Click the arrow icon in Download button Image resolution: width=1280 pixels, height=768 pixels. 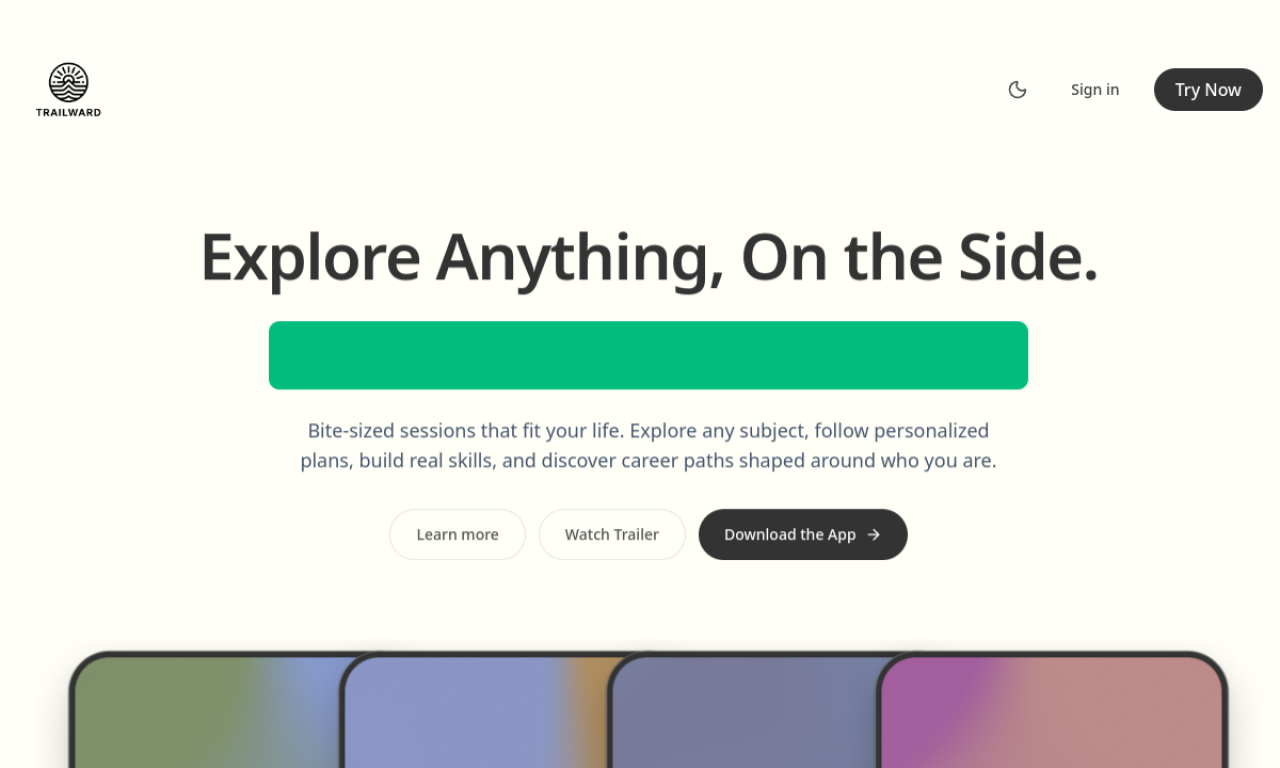(874, 534)
